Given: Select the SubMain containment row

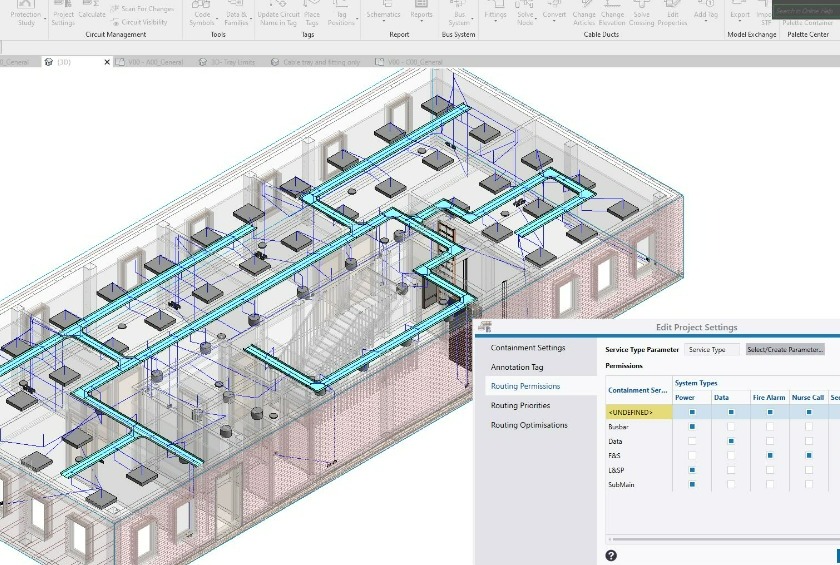Looking at the screenshot, I should click(639, 484).
